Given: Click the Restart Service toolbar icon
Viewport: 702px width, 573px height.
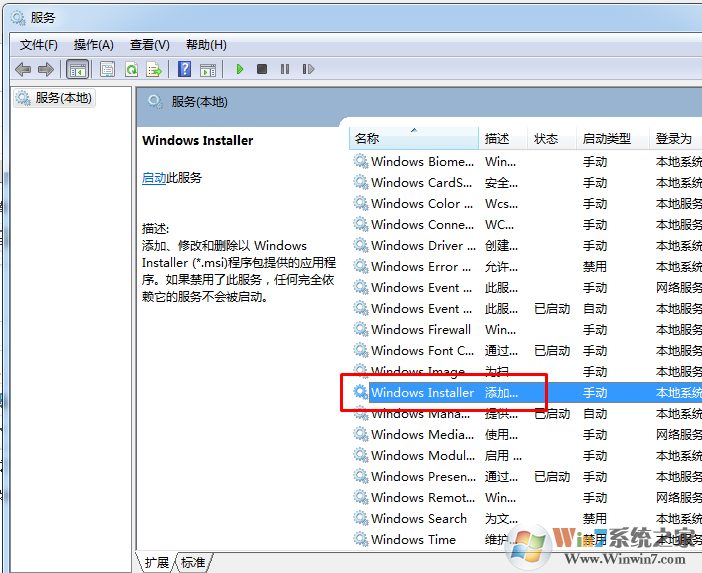Looking at the screenshot, I should pos(308,69).
